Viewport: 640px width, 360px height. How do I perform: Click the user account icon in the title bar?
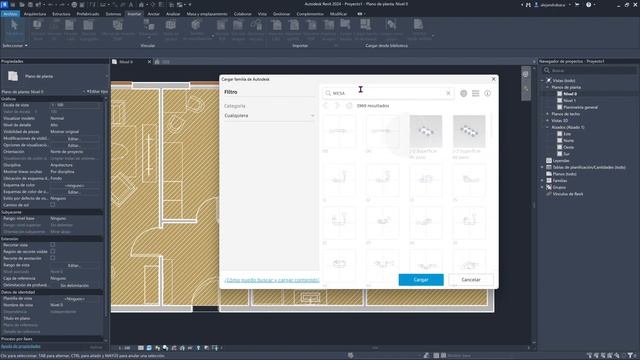click(x=536, y=4)
